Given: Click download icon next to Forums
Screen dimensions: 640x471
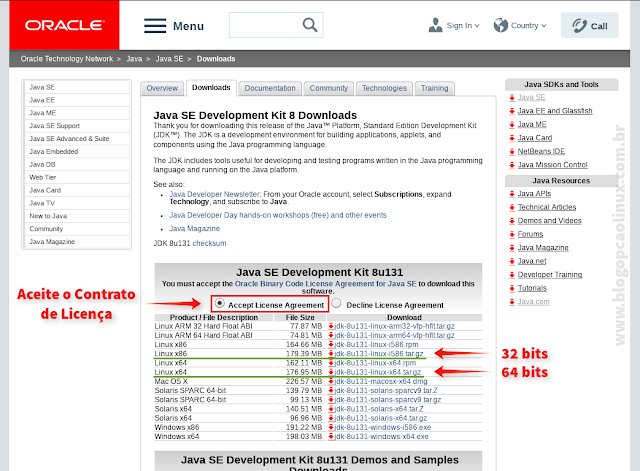Looking at the screenshot, I should coord(512,234).
